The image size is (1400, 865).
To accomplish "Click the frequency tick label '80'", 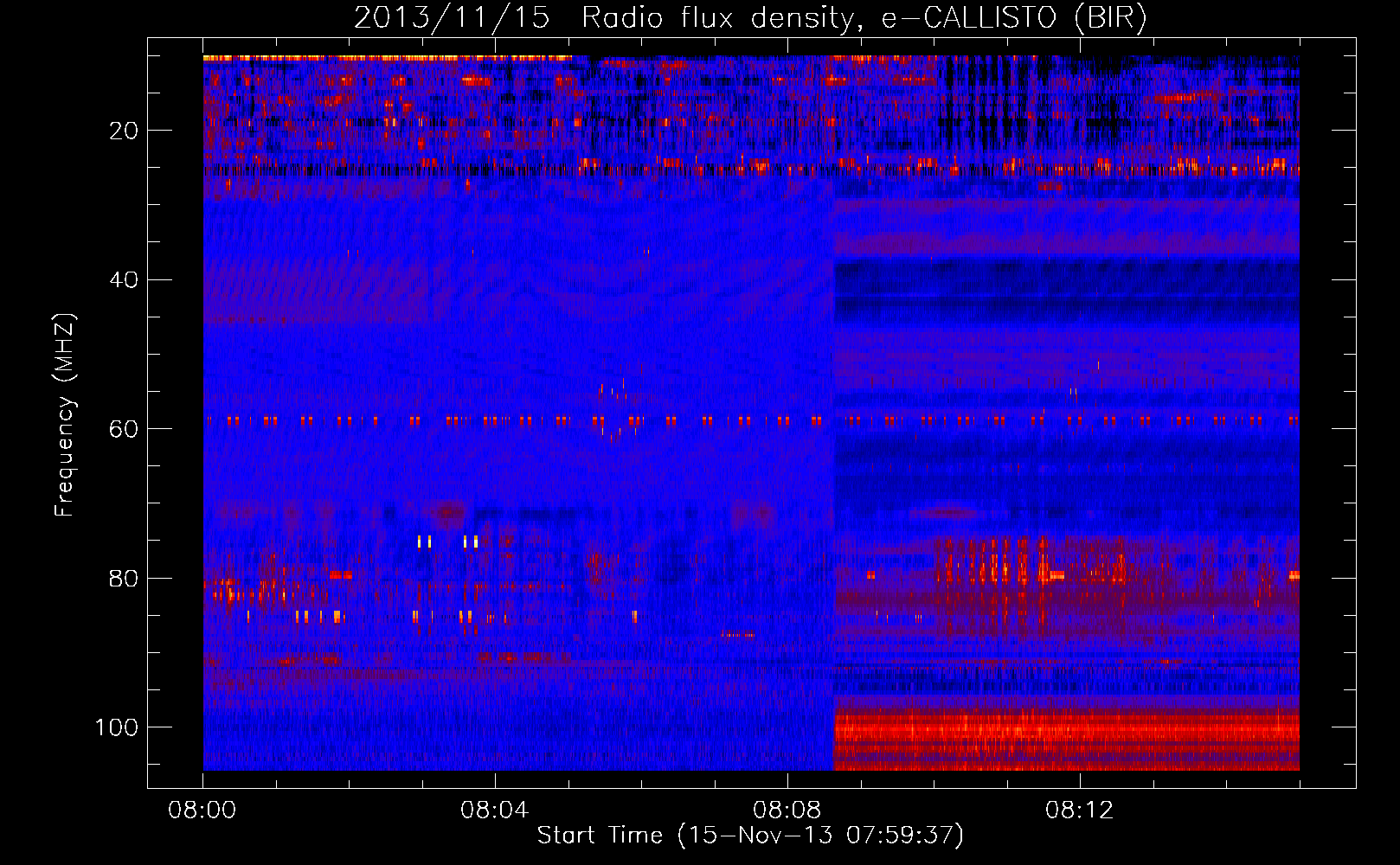I will 125,578.
